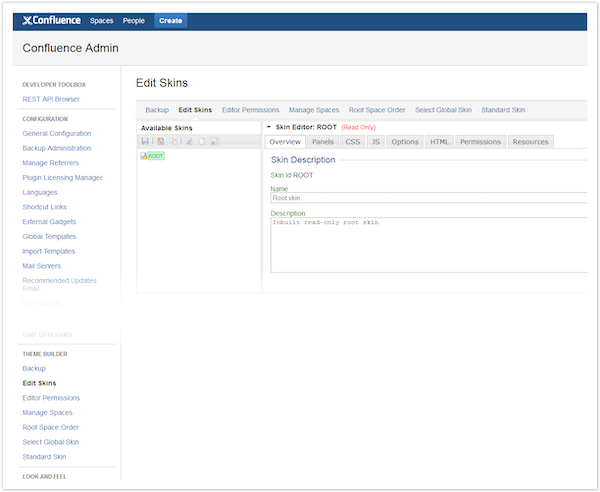Open the Overview tab
The width and height of the screenshot is (600, 492).
pos(285,142)
